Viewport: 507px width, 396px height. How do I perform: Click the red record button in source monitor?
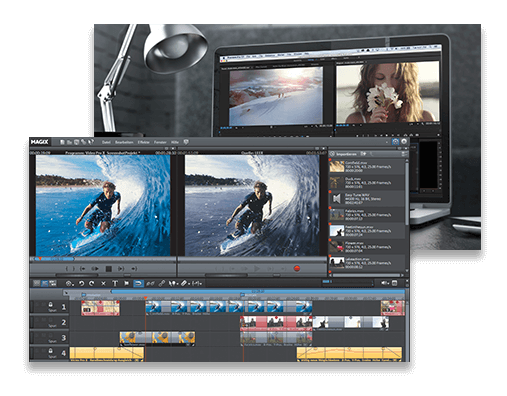click(297, 268)
